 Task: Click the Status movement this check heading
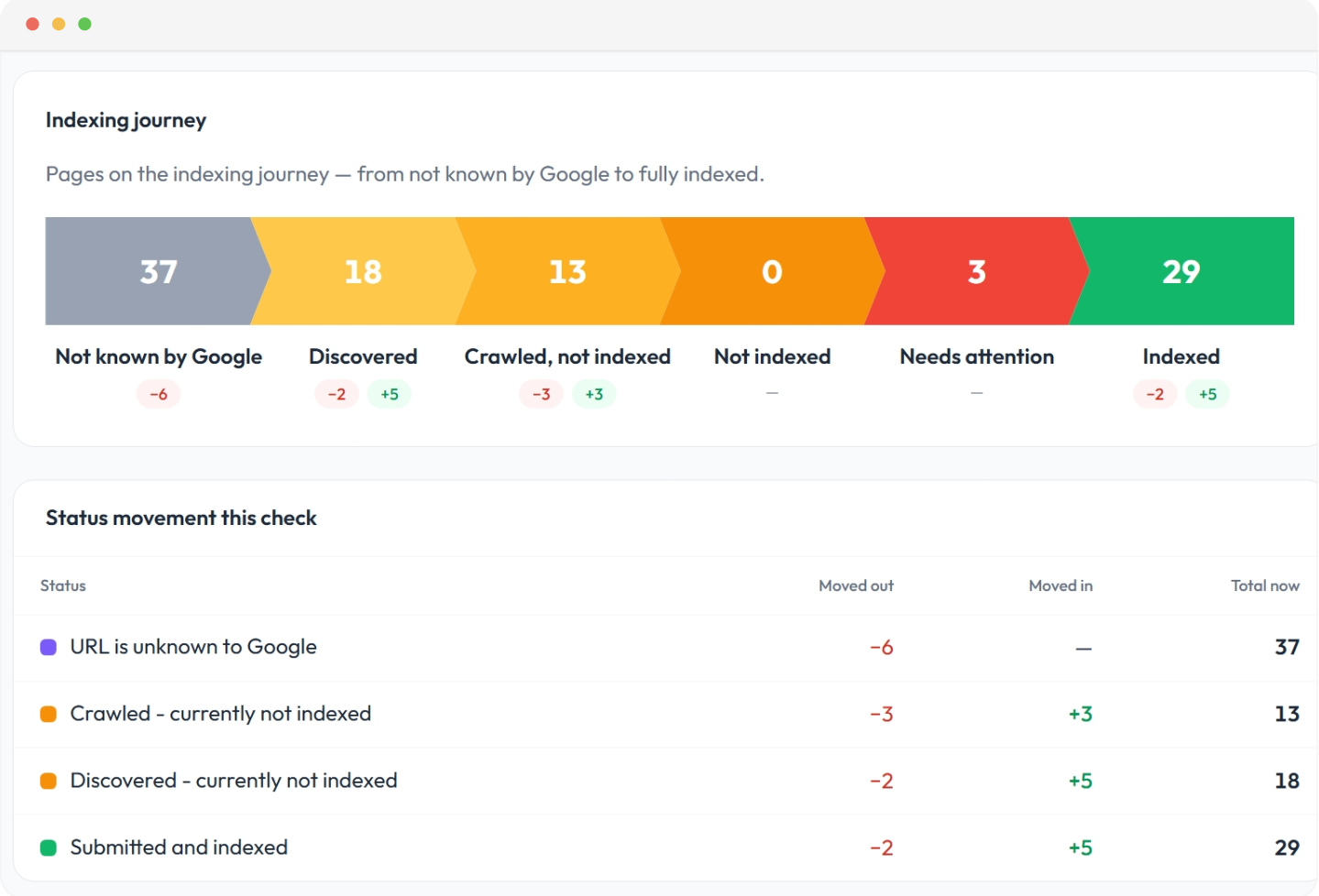pyautogui.click(x=181, y=518)
